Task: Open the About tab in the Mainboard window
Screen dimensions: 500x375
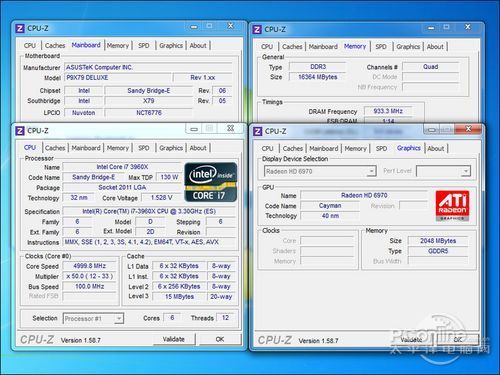Action: tap(198, 45)
